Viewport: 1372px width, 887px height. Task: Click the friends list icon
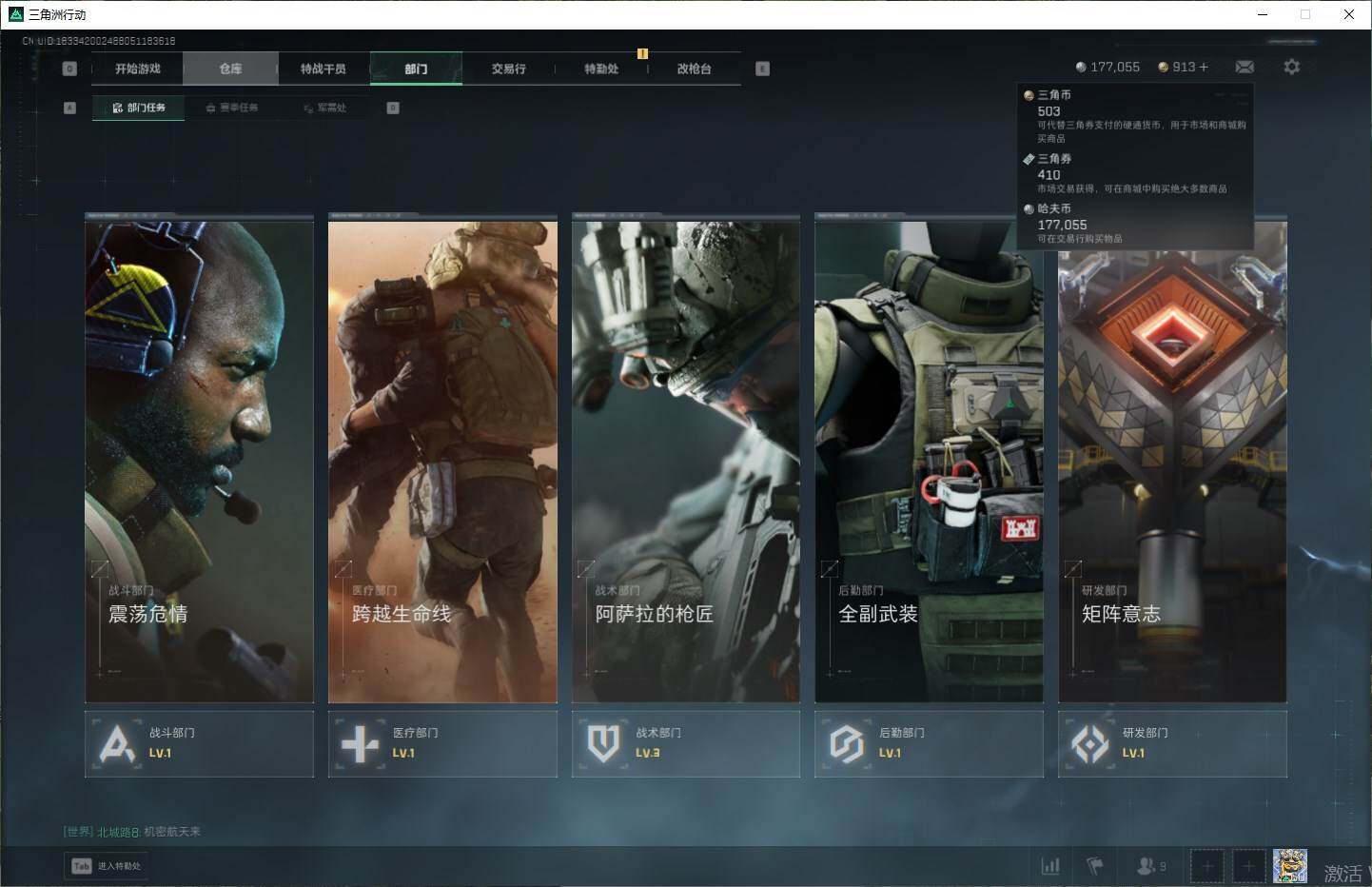coord(1146,866)
